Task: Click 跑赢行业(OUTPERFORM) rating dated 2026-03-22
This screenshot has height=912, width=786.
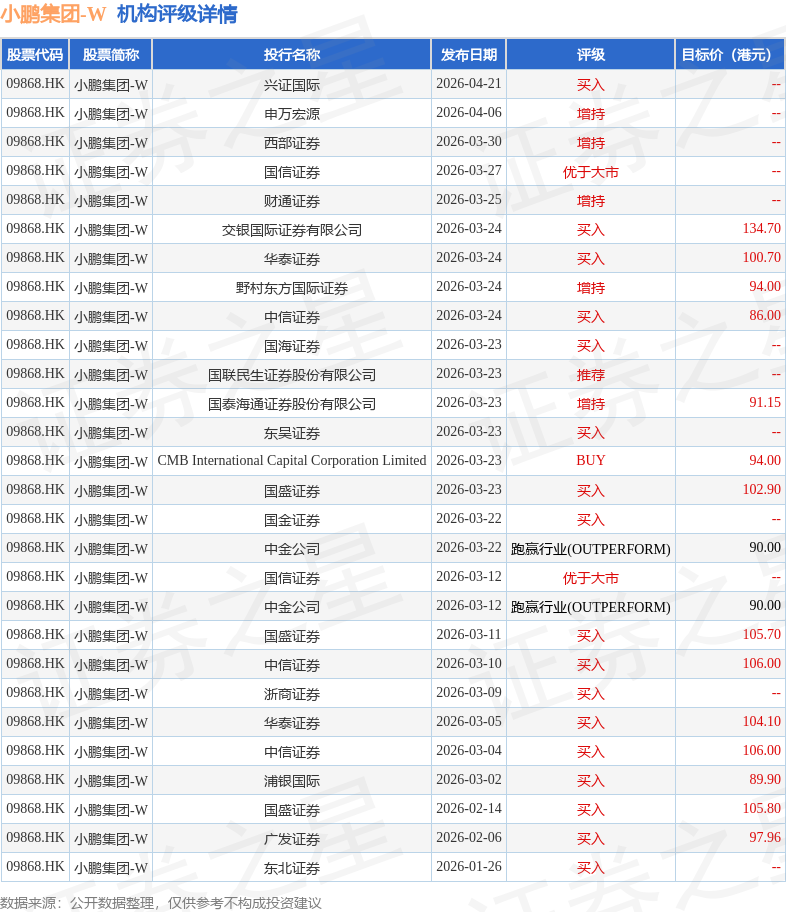Action: coord(591,549)
